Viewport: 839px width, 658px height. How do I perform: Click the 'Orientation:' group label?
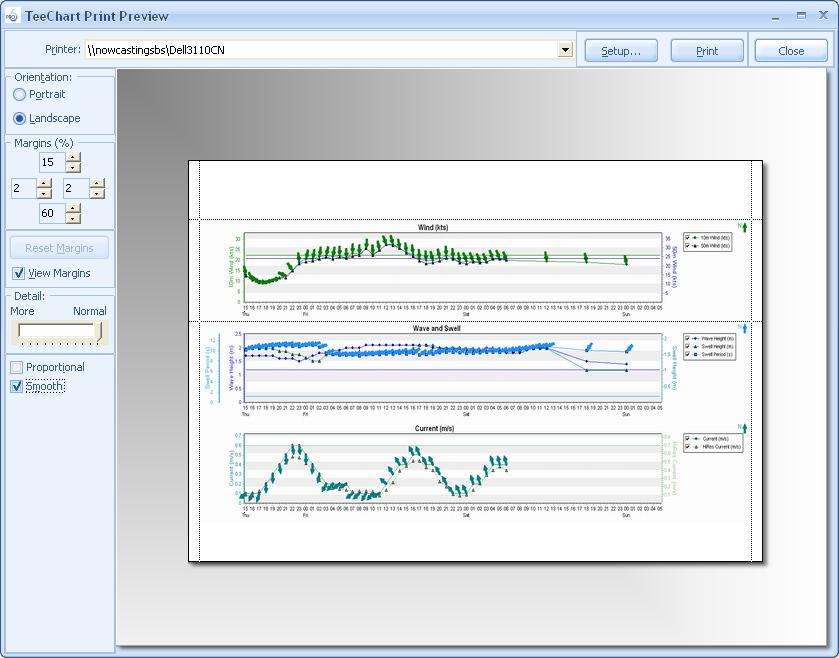click(x=43, y=77)
